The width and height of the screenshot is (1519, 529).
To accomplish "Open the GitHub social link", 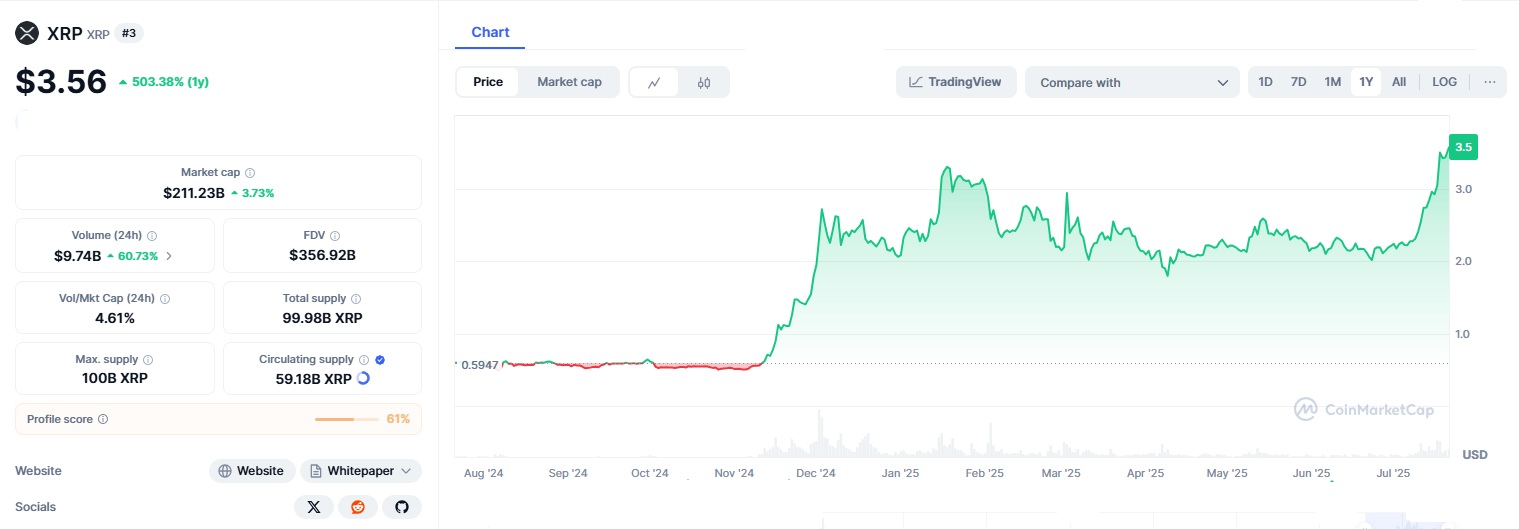I will [x=402, y=507].
